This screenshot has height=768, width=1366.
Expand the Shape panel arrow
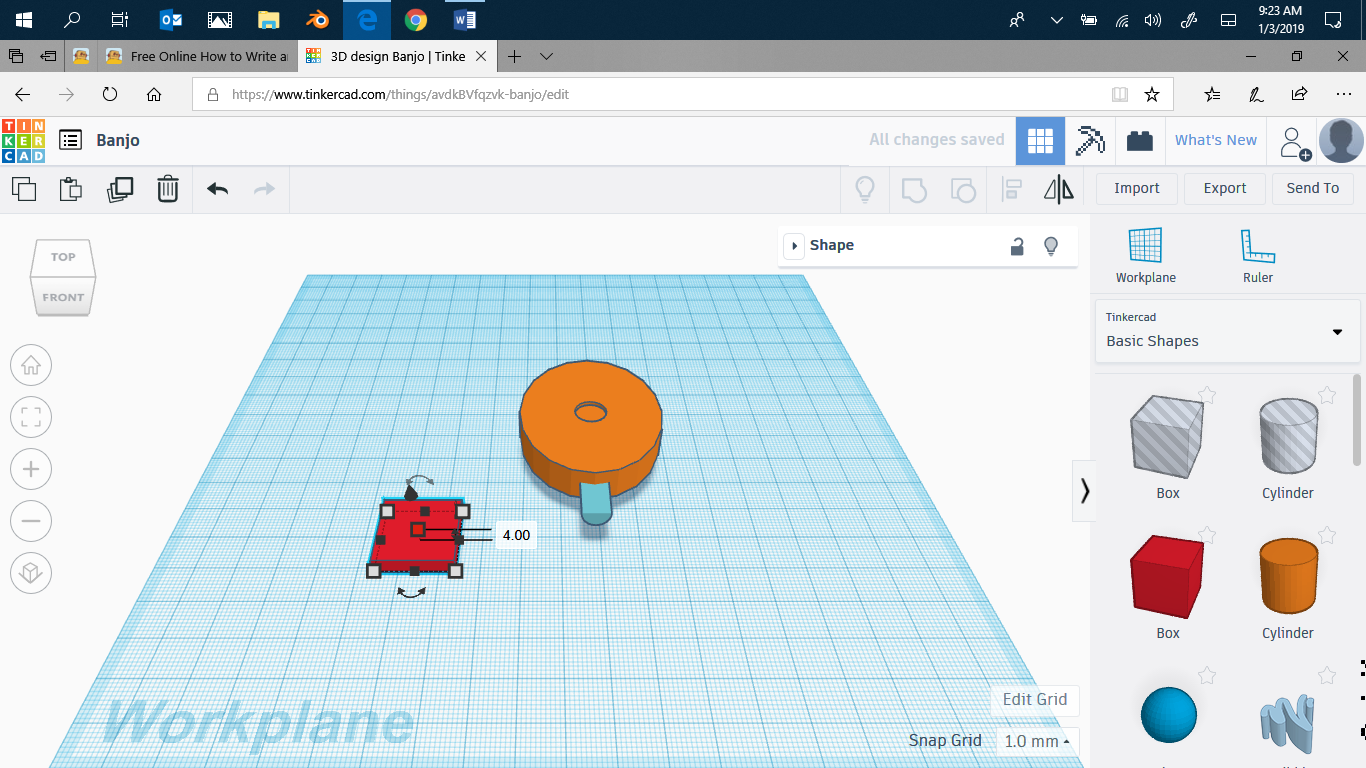click(794, 246)
